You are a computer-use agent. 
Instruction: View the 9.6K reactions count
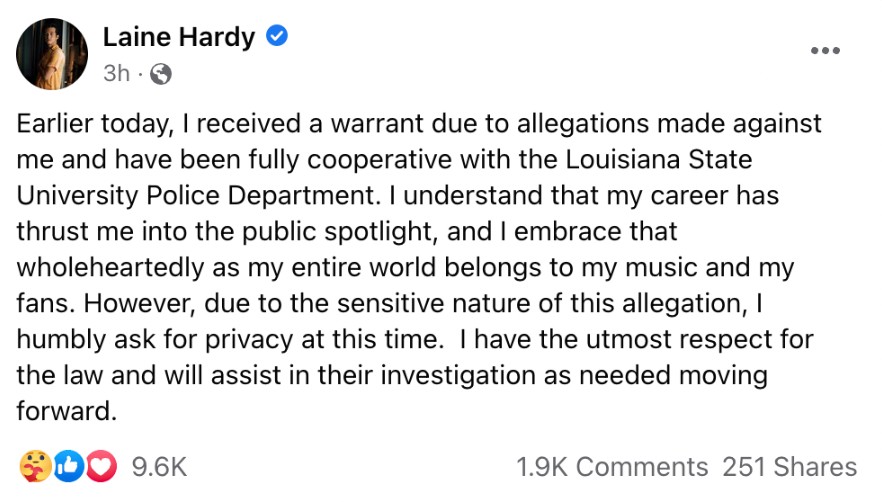[x=159, y=467]
